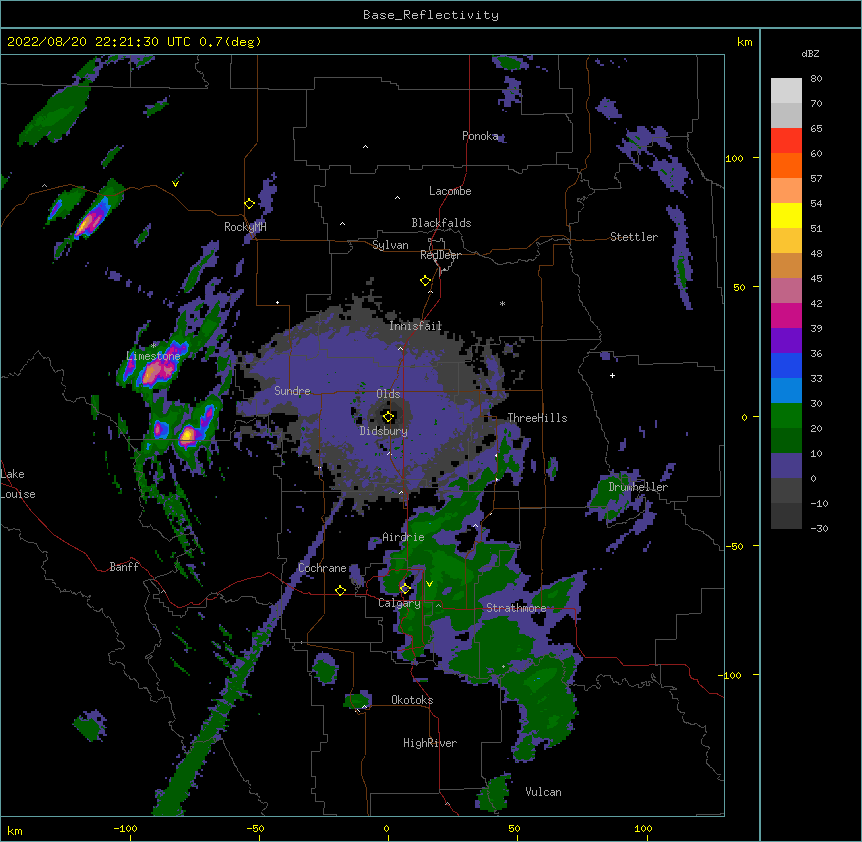This screenshot has width=862, height=842.
Task: Click the 0 km label on bottom axis
Action: click(x=386, y=828)
